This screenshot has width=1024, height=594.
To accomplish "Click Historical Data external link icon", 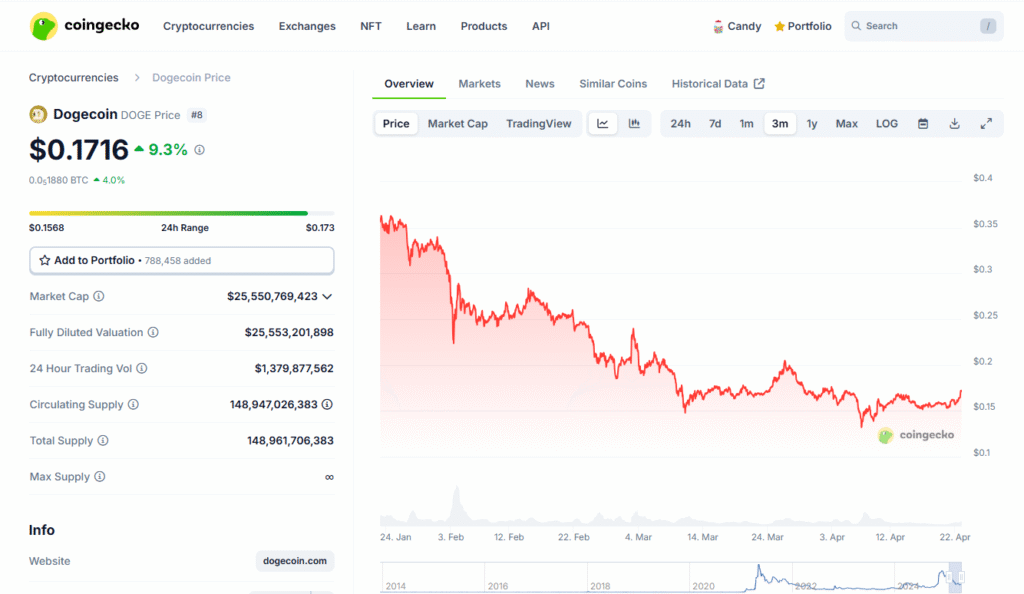I will [759, 84].
